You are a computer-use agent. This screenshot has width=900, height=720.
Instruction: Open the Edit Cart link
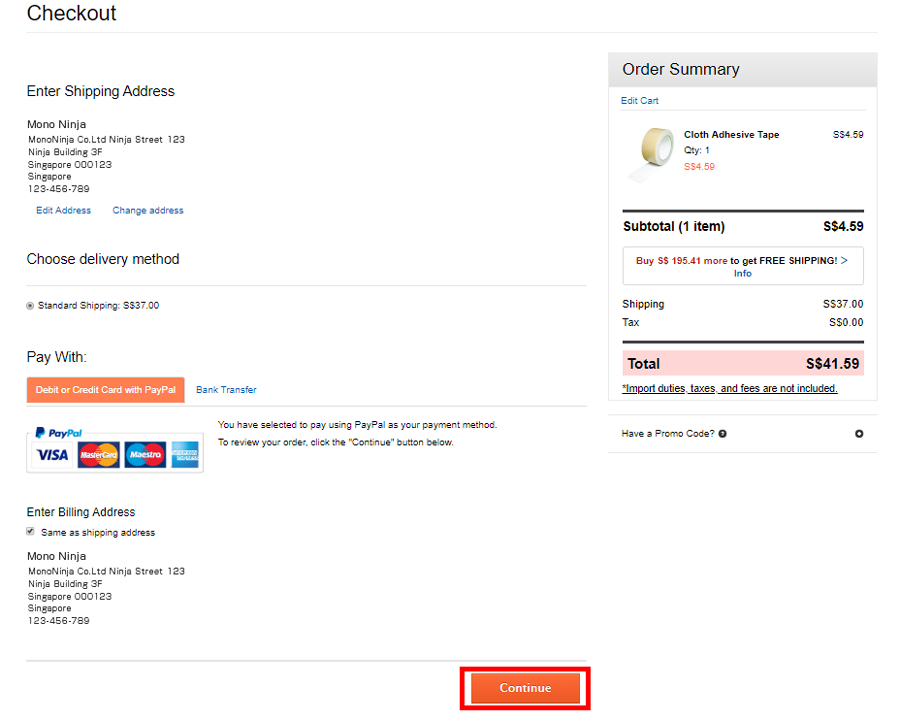tap(639, 100)
